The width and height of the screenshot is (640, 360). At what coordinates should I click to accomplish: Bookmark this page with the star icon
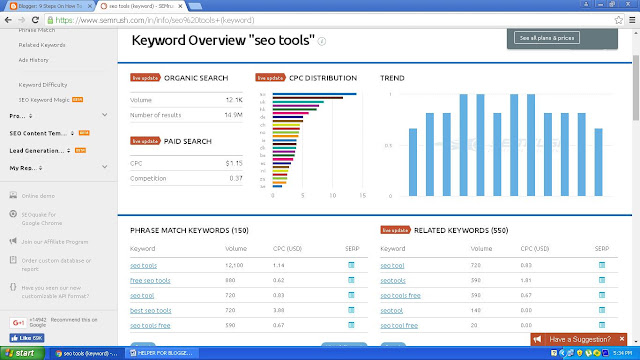pyautogui.click(x=619, y=20)
